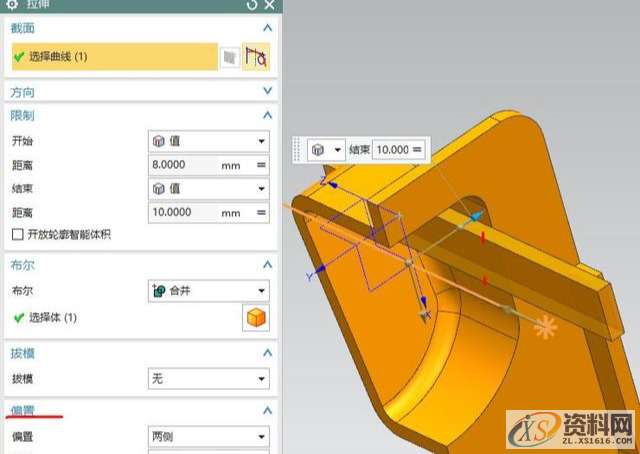Open the 偏置 dropdown showing 两侧
Screen dimensions: 640x454
tap(208, 437)
